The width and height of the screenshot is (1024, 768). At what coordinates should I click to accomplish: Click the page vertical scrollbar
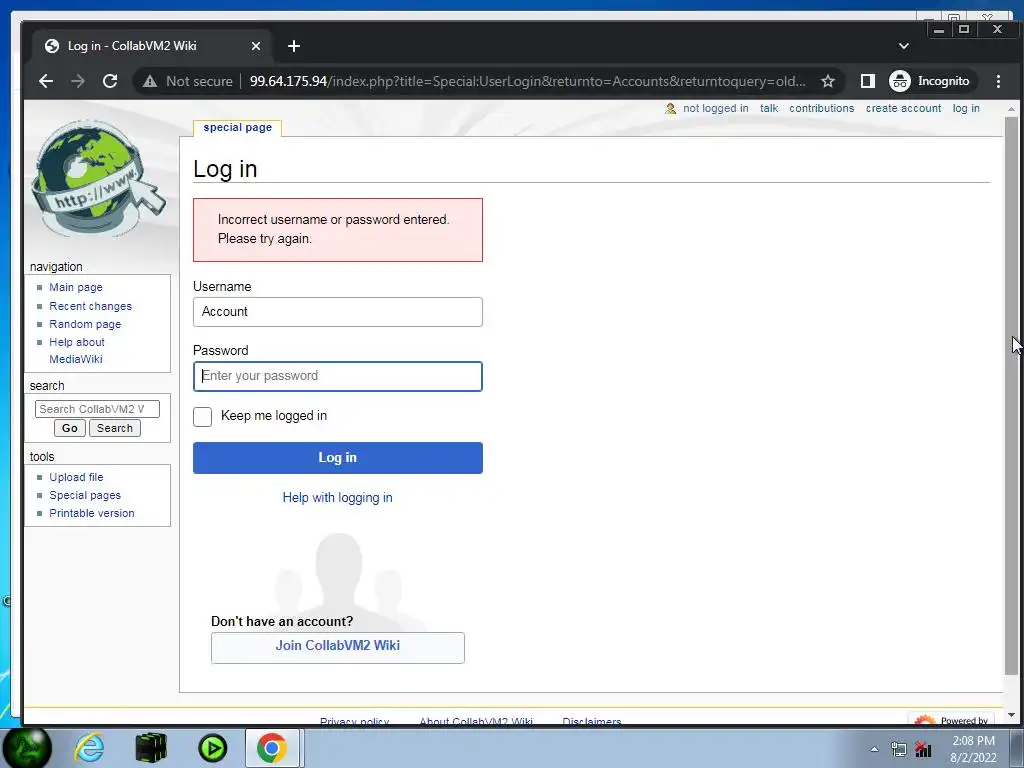(x=1011, y=396)
